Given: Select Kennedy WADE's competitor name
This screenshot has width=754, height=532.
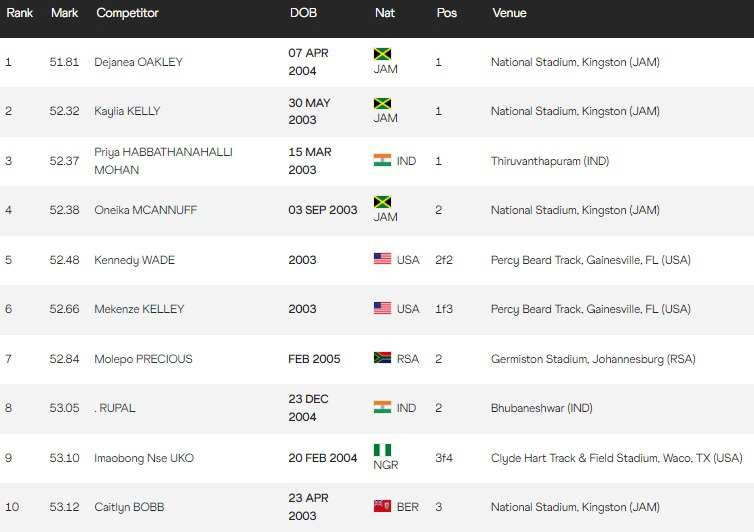Looking at the screenshot, I should [x=135, y=260].
